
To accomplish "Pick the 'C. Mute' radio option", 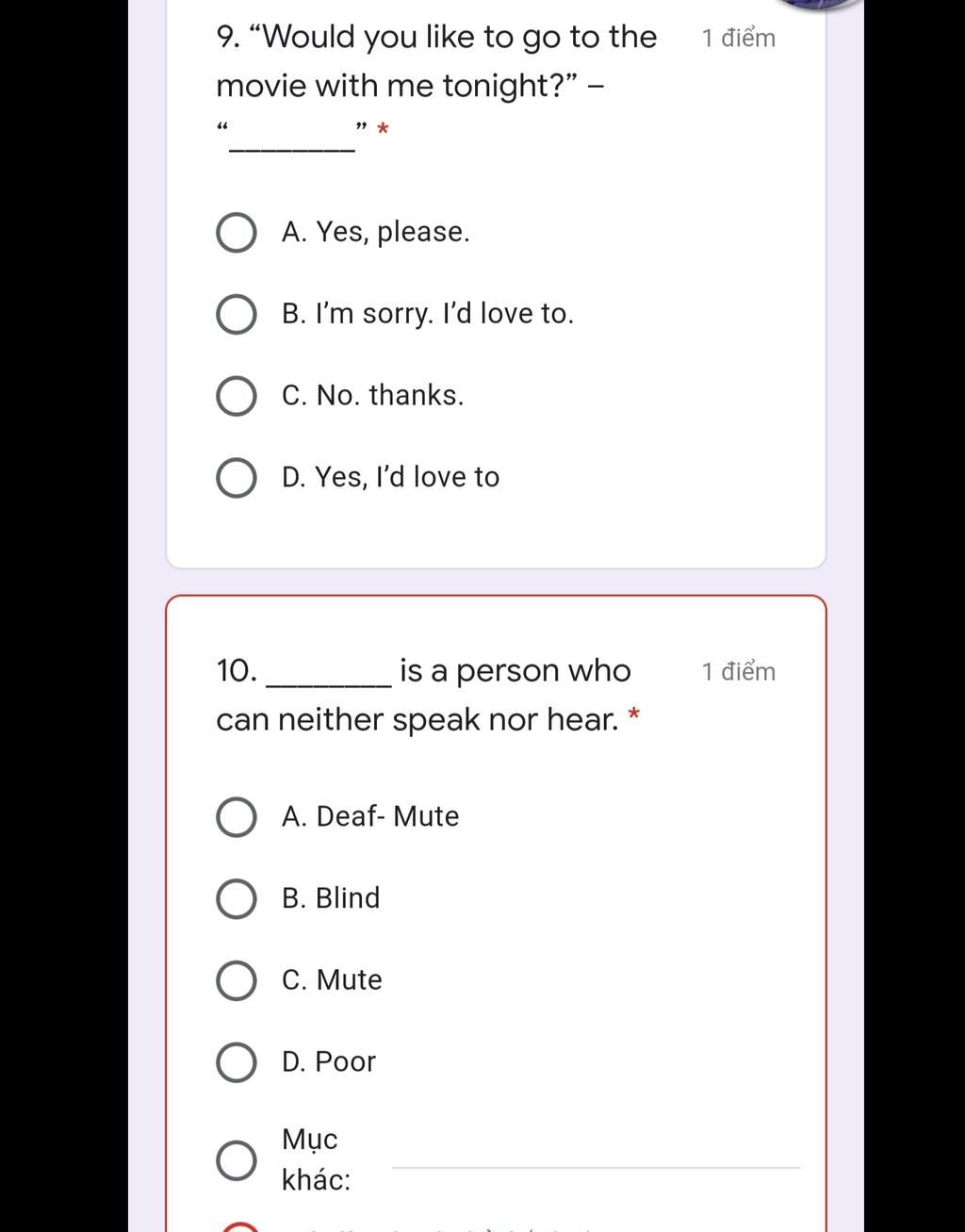I will coord(237,980).
